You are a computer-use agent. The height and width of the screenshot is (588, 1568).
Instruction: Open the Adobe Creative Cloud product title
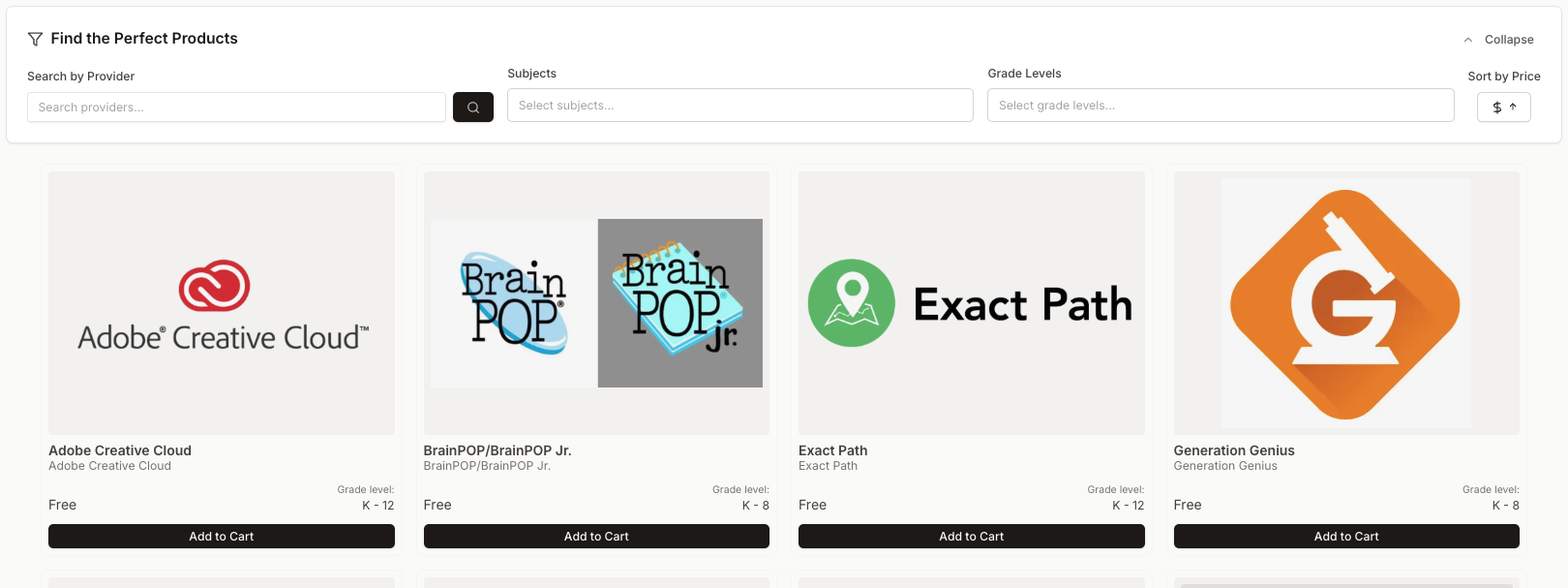(120, 450)
